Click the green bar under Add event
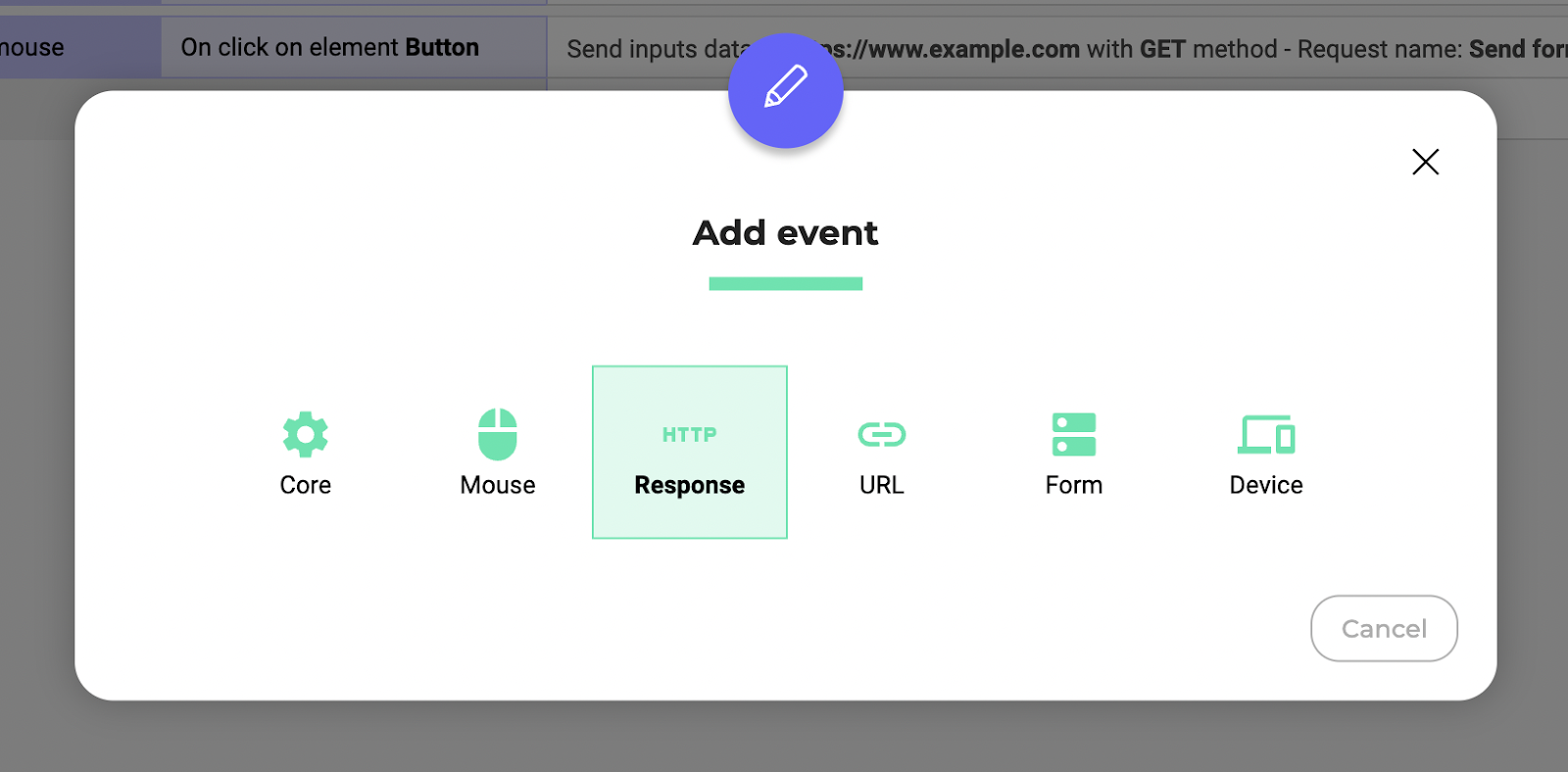This screenshot has width=1568, height=772. [x=785, y=284]
